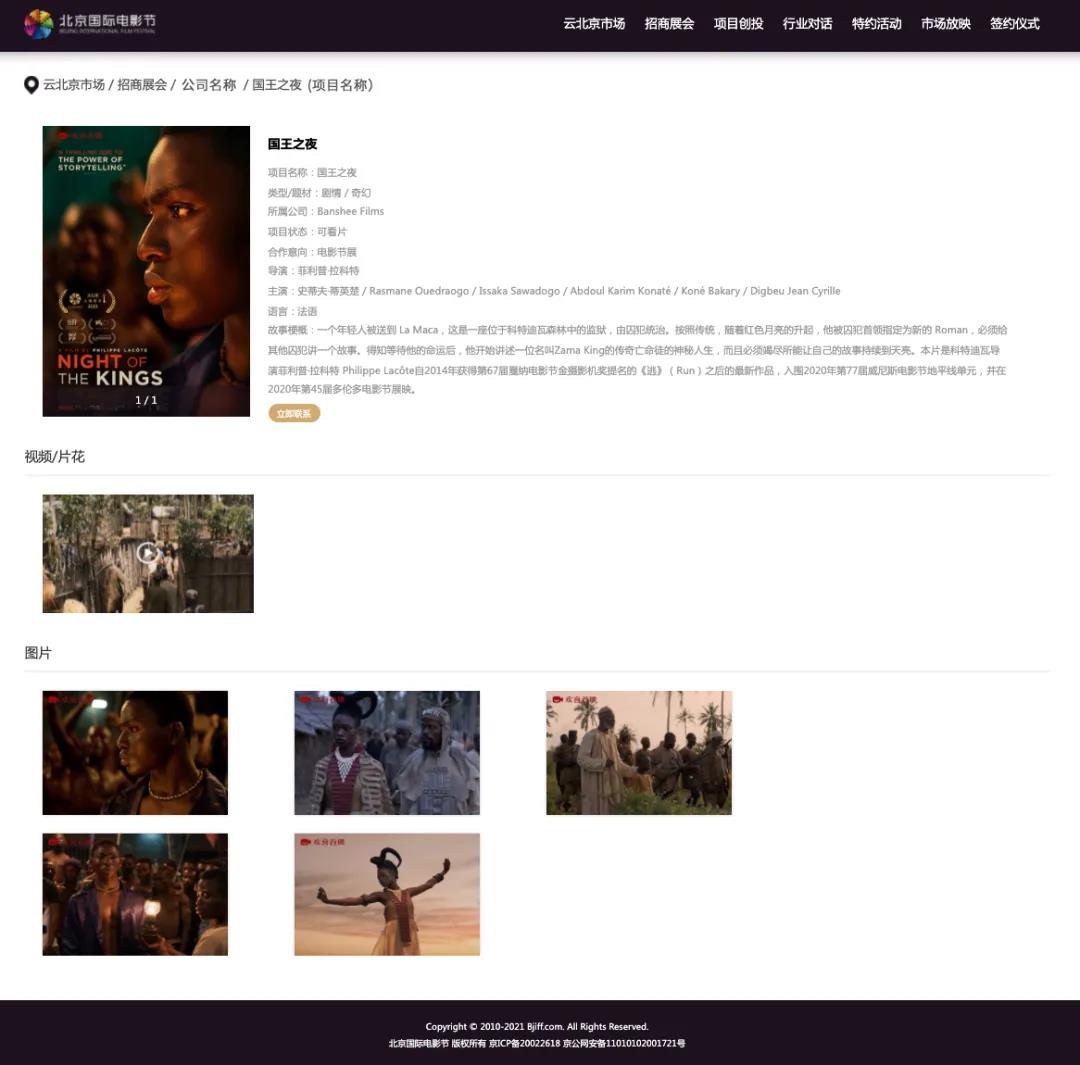Open still of woman with tall headdress
1080x1065 pixels.
coord(387,752)
